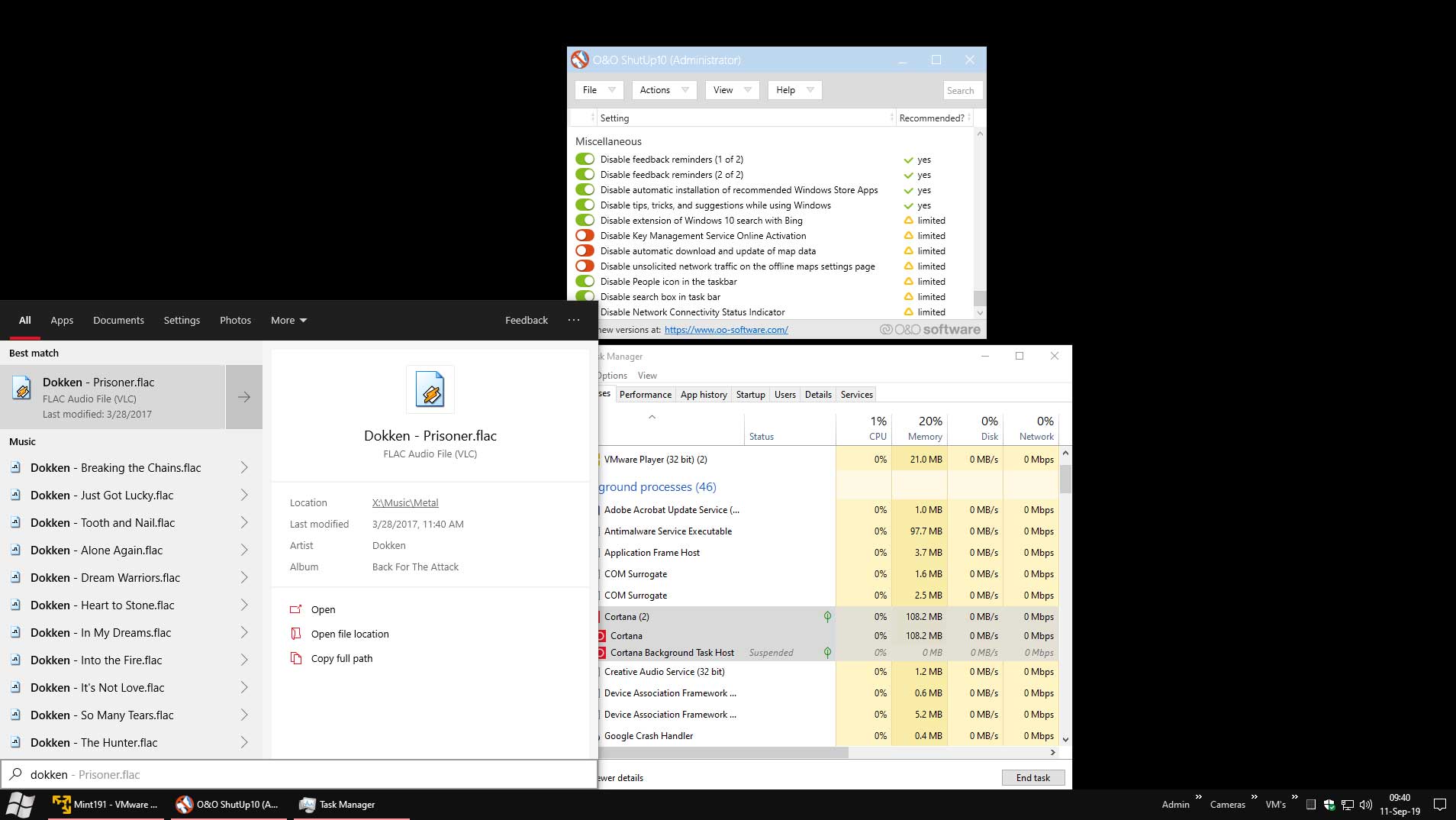Click the Open file location folder icon
Image resolution: width=1456 pixels, height=820 pixels.
click(296, 634)
